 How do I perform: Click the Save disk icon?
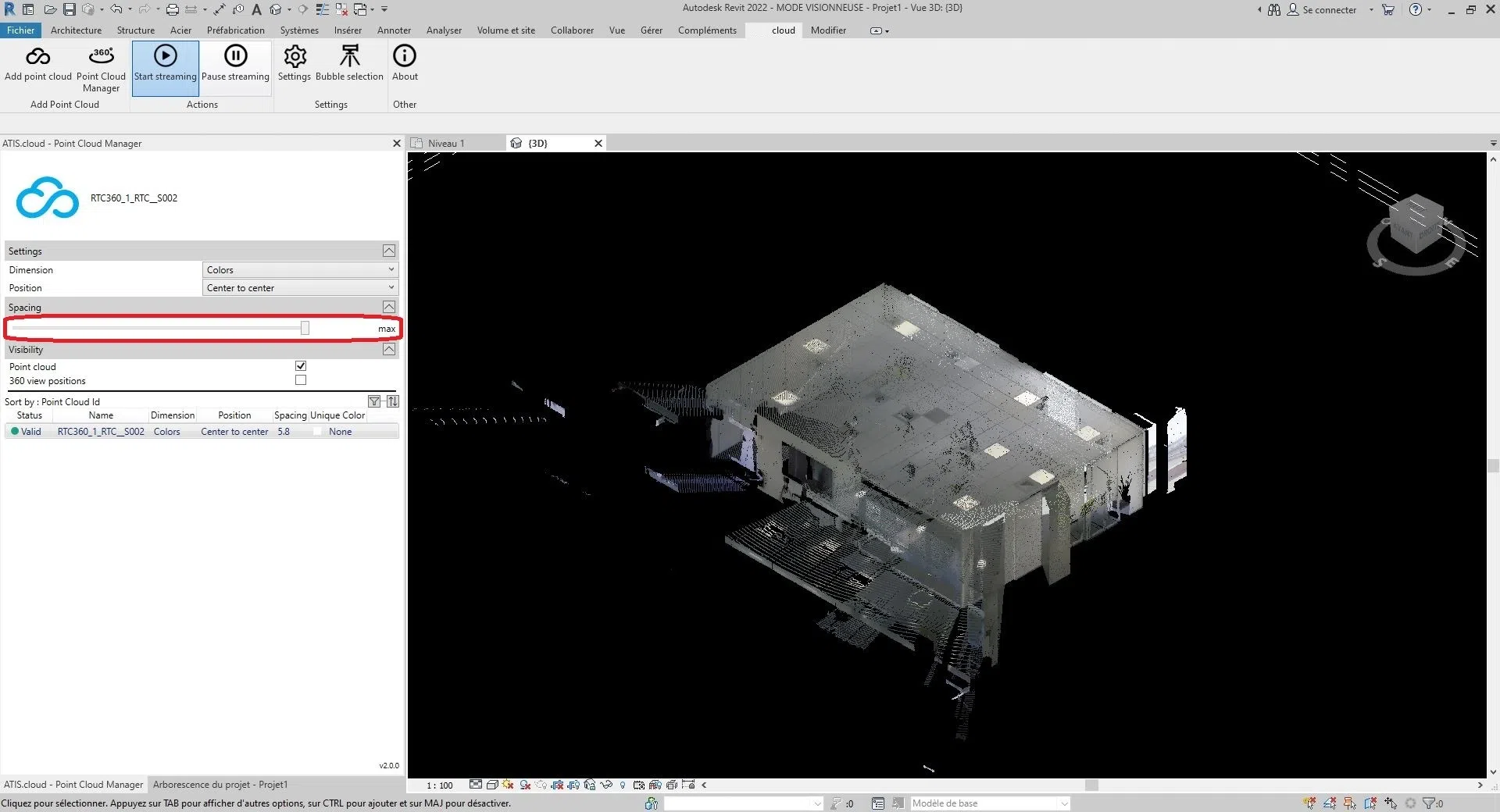coord(70,9)
